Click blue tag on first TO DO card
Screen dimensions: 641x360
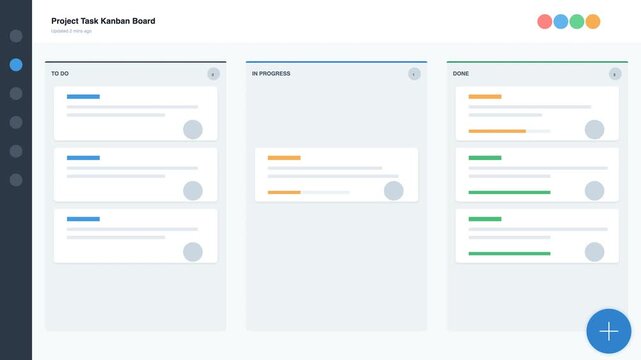83,97
